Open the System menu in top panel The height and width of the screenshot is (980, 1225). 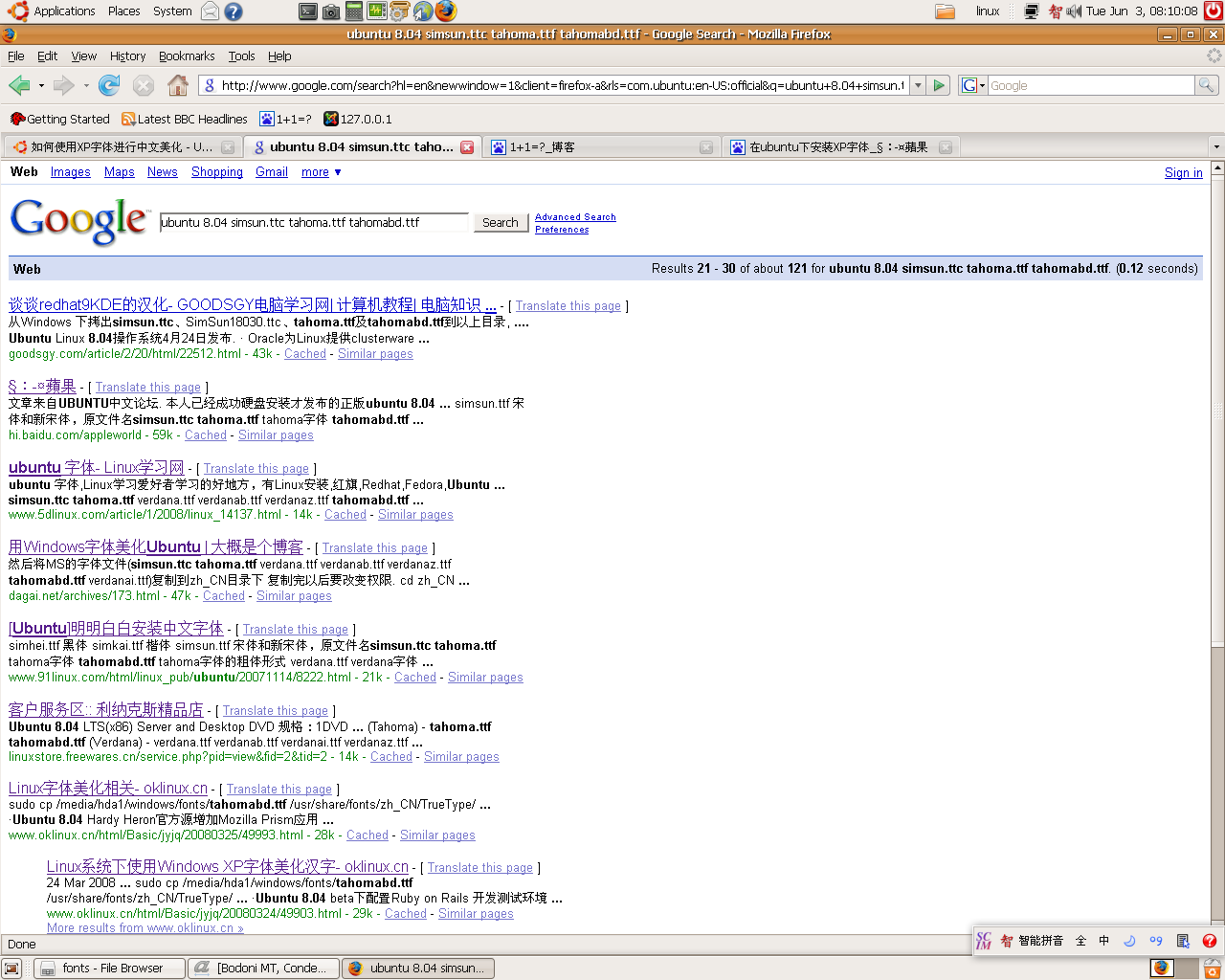click(x=172, y=11)
